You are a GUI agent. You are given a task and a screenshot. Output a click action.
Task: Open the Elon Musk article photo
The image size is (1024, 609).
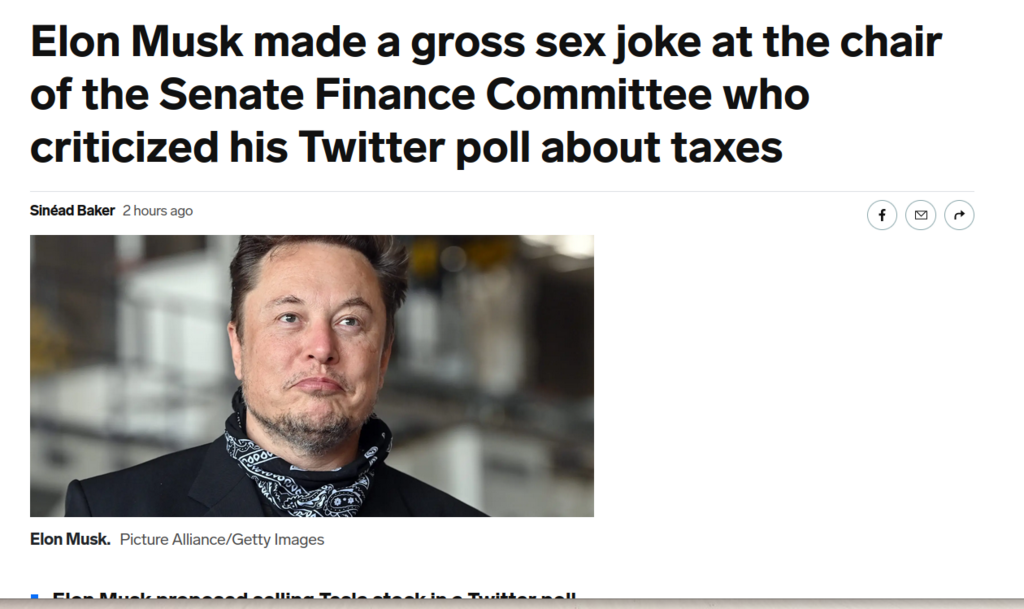click(312, 376)
